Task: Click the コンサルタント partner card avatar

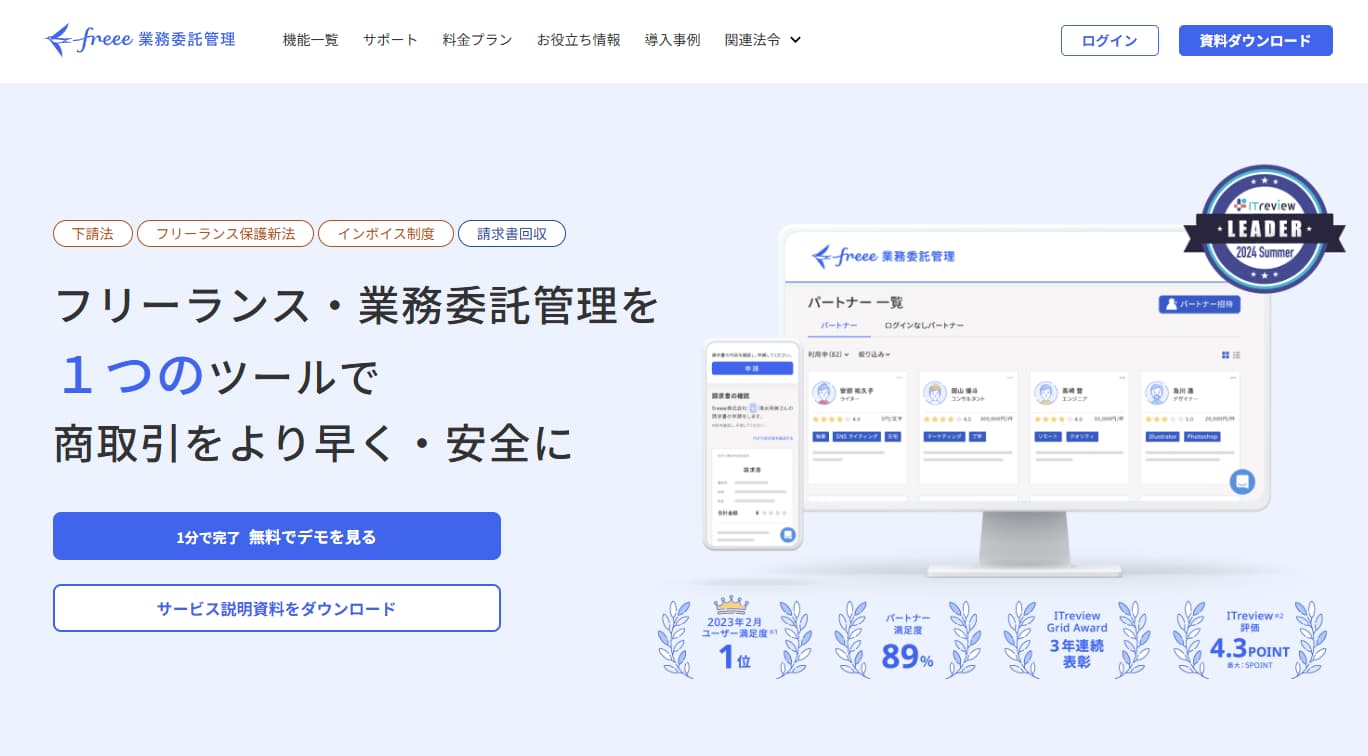Action: coord(935,393)
